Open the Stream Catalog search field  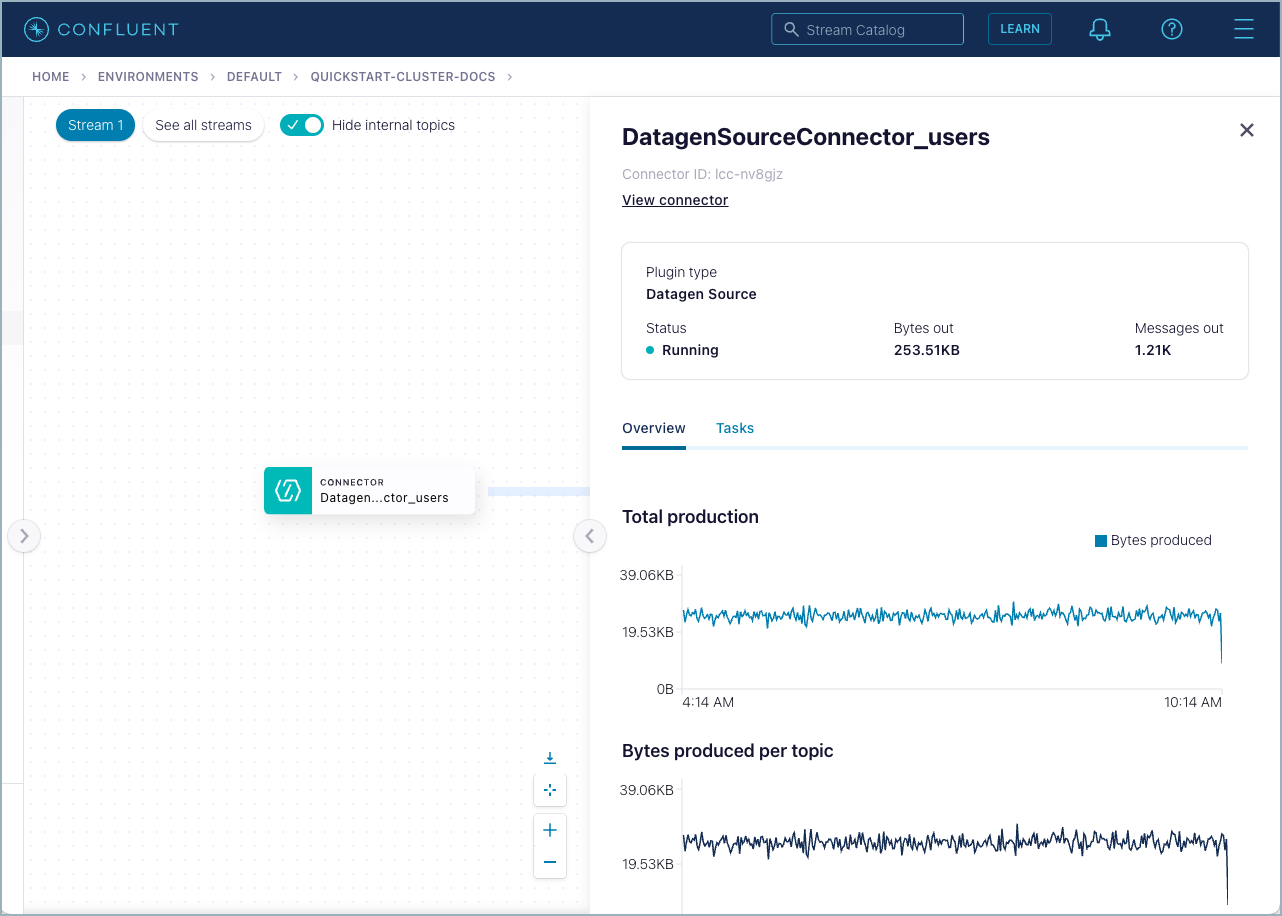(867, 29)
